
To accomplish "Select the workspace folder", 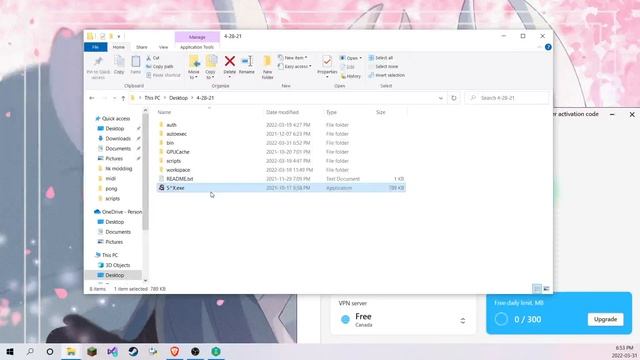I will point(178,170).
